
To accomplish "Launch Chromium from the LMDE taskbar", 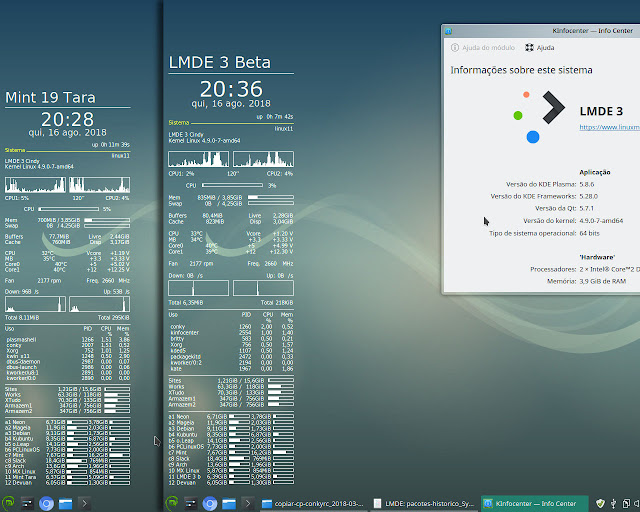I will click(210, 503).
